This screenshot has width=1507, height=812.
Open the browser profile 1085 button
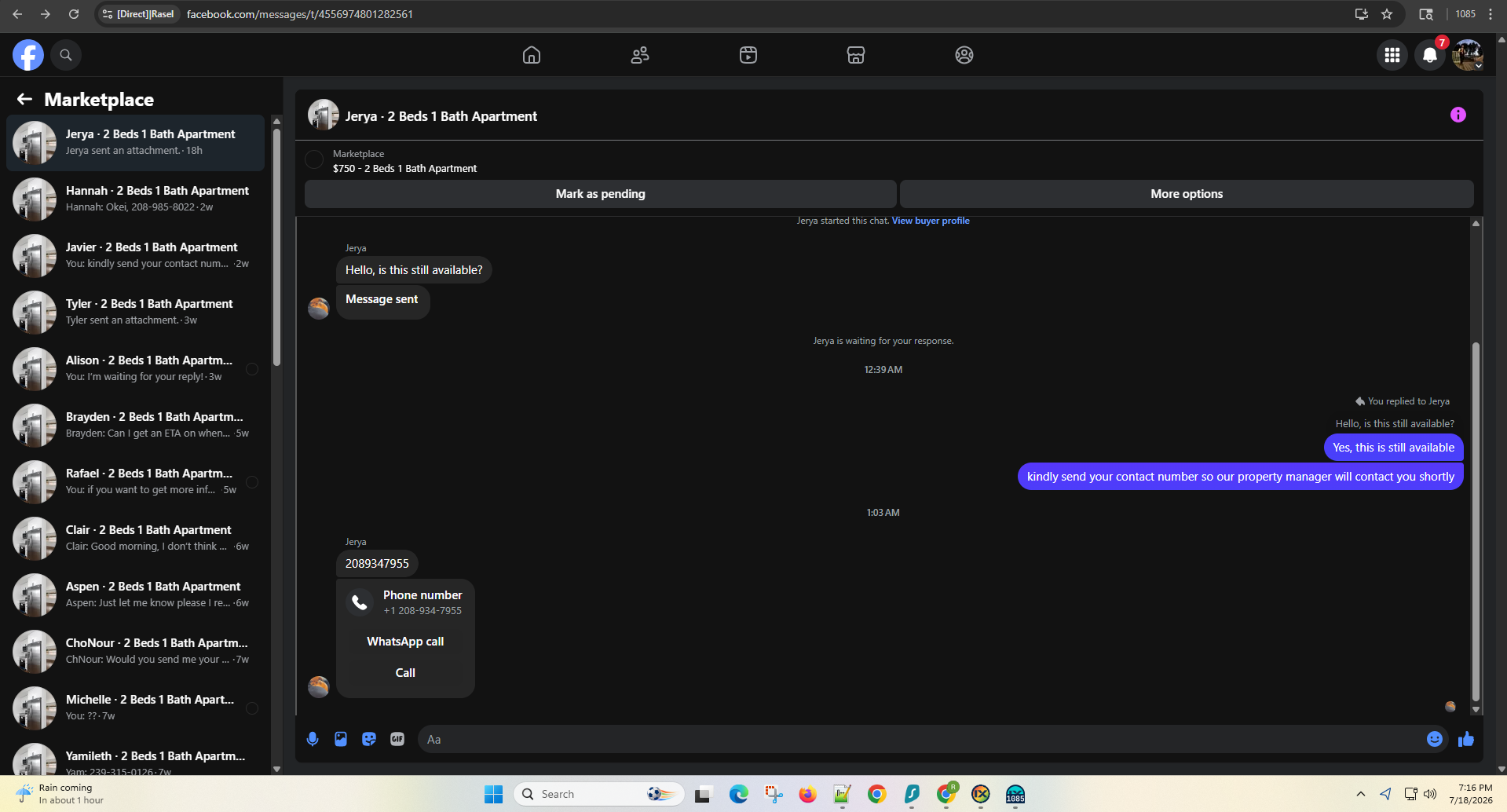click(x=1465, y=14)
